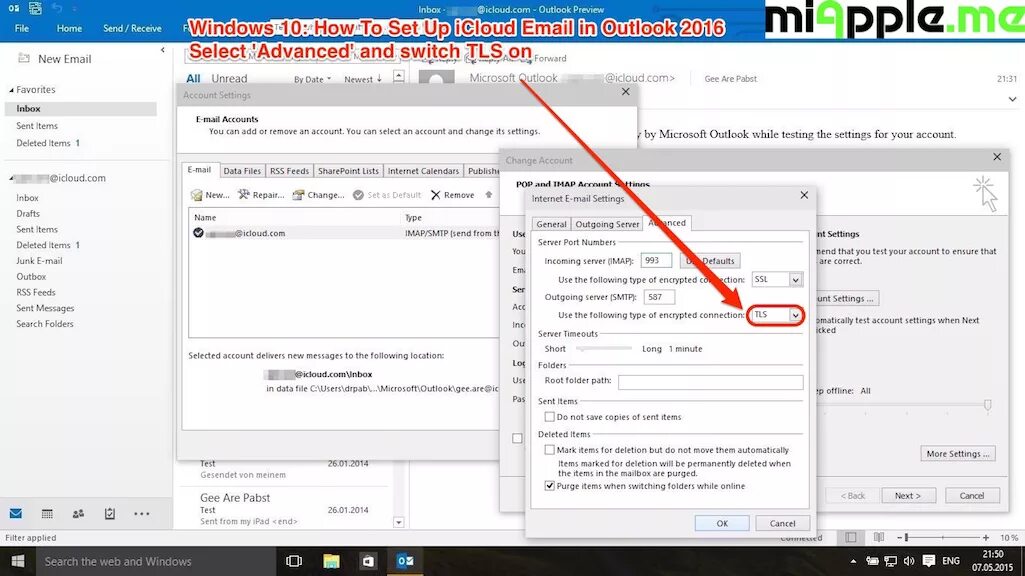Click More Settings button
This screenshot has width=1025, height=576.
(x=958, y=453)
